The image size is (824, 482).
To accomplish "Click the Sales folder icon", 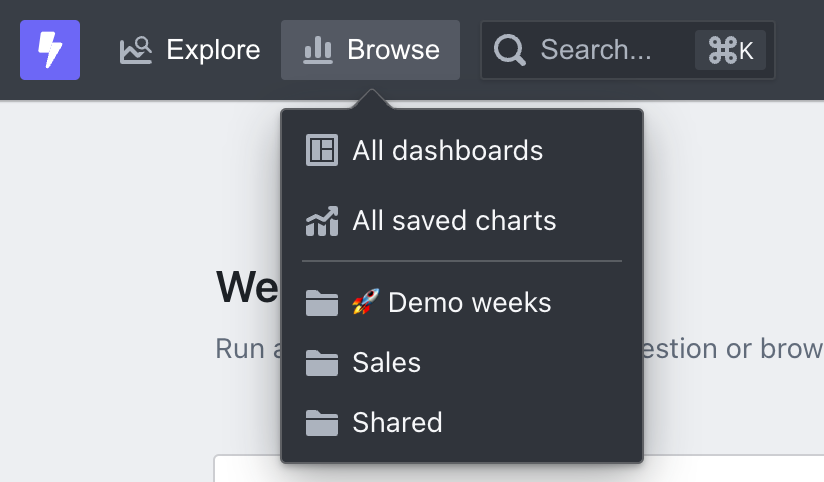I will click(322, 363).
